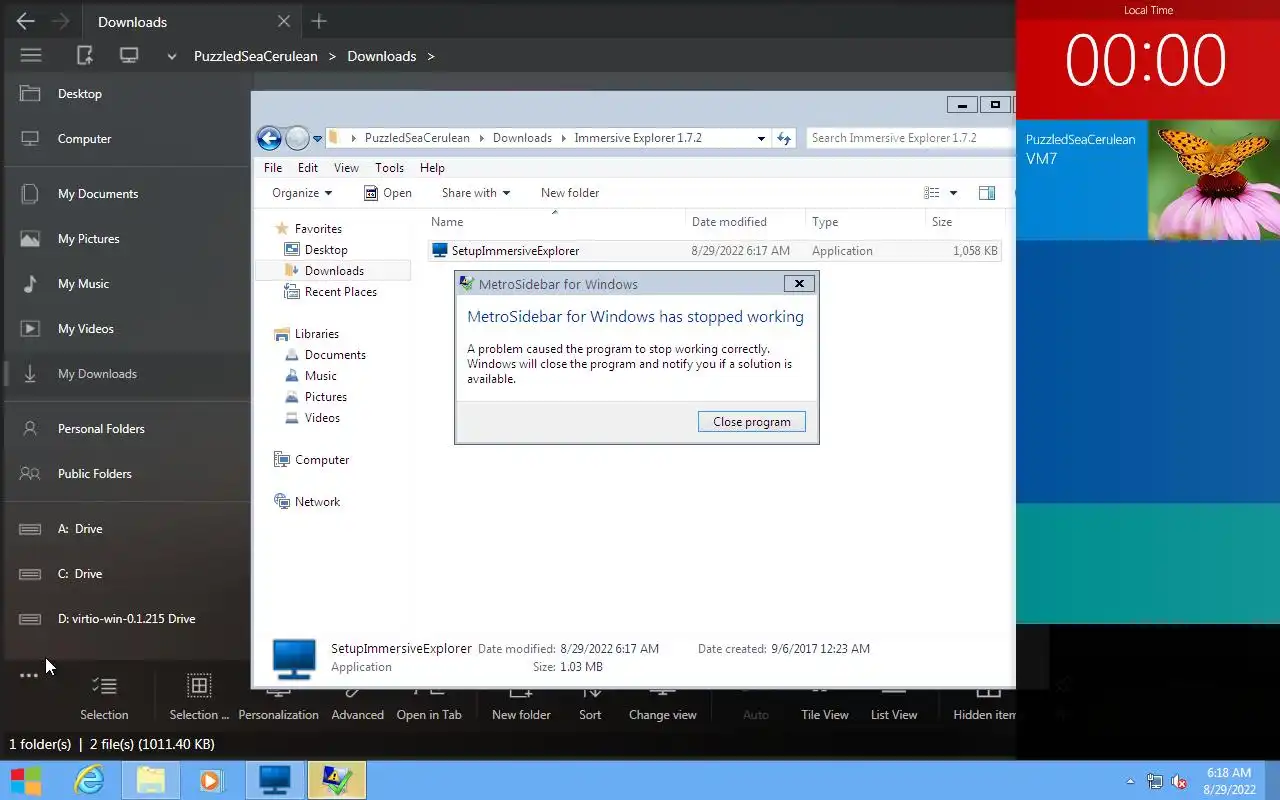1280x800 pixels.
Task: Select the SetupImmersiveExplorer file
Action: pyautogui.click(x=714, y=251)
